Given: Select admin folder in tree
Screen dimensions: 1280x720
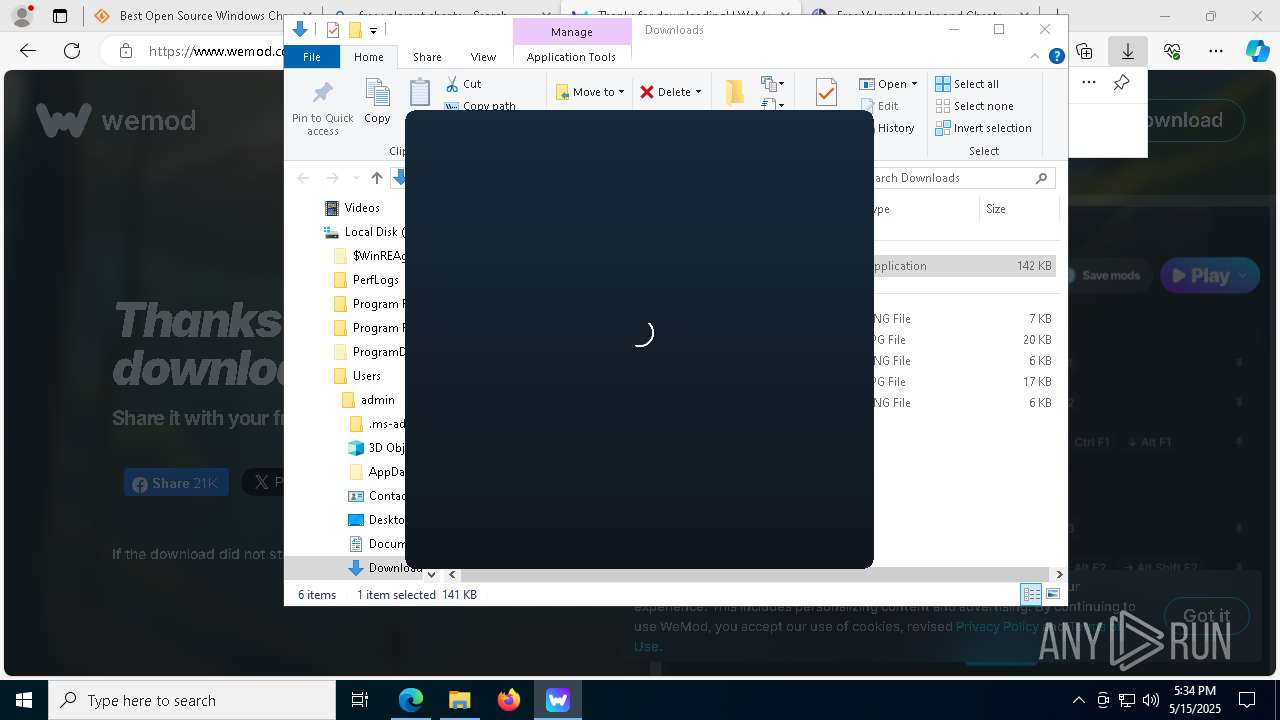Looking at the screenshot, I should [377, 400].
